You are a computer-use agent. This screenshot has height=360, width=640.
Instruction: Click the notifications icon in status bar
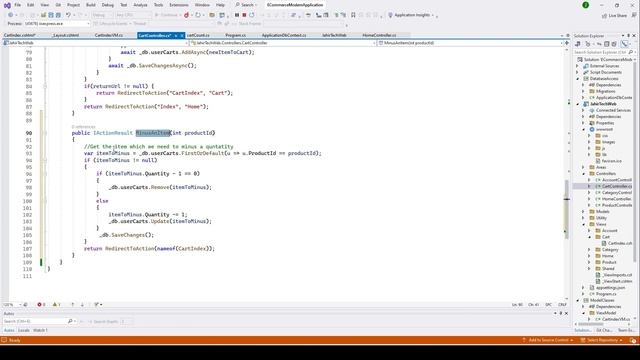(x=633, y=340)
